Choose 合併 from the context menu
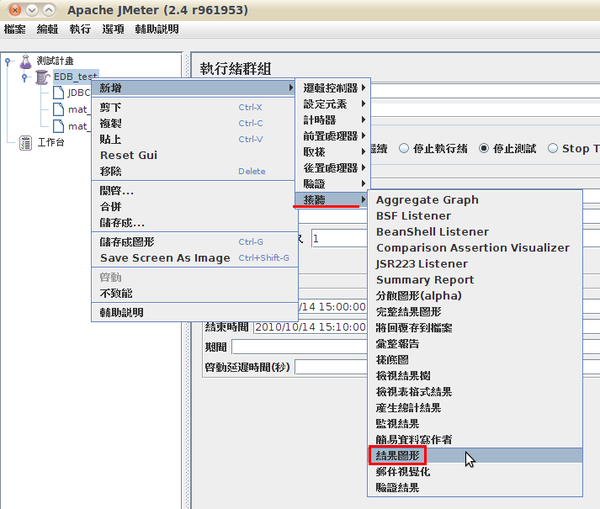This screenshot has height=509, width=600. point(194,207)
